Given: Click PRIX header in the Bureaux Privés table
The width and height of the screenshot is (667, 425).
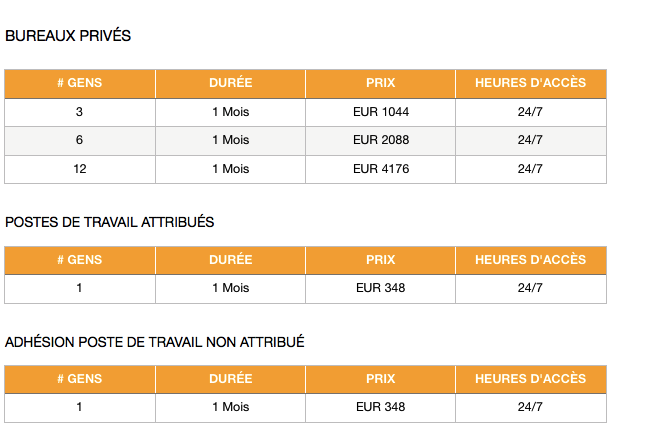Looking at the screenshot, I should [x=380, y=83].
